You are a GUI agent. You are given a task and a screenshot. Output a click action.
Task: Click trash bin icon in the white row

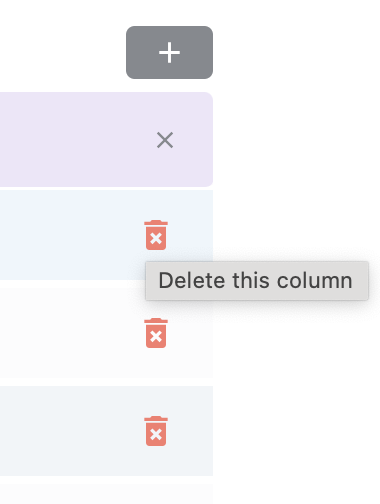tap(156, 333)
